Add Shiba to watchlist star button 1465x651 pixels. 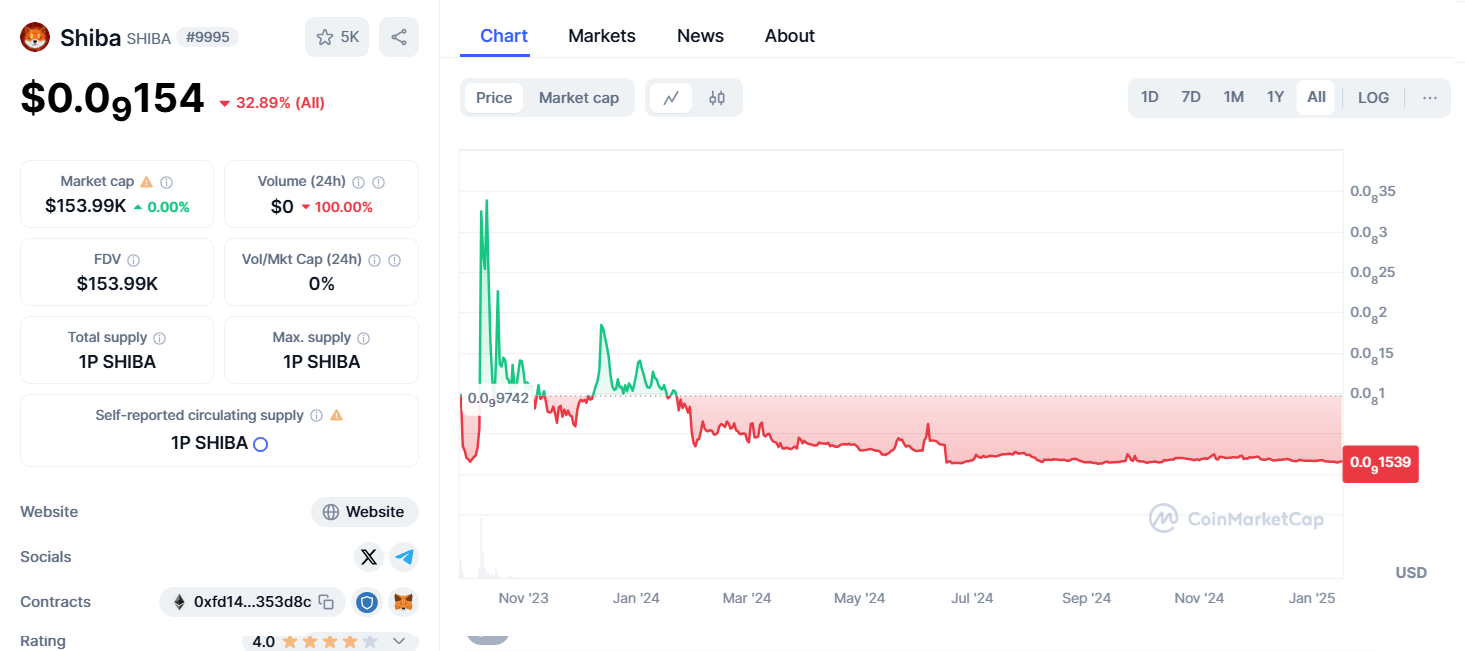click(x=337, y=37)
